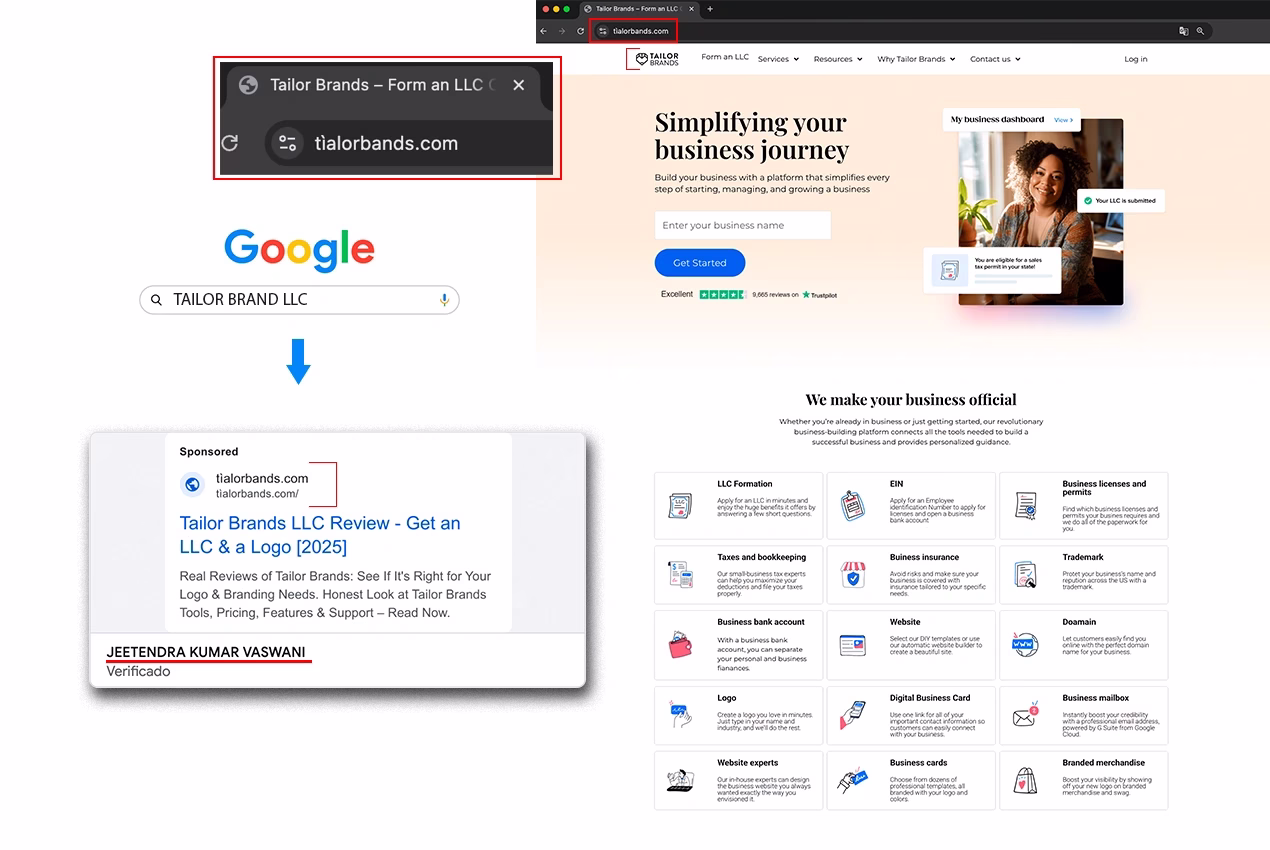This screenshot has height=850, width=1270.
Task: Select the EIN clipboard icon
Action: click(x=852, y=505)
